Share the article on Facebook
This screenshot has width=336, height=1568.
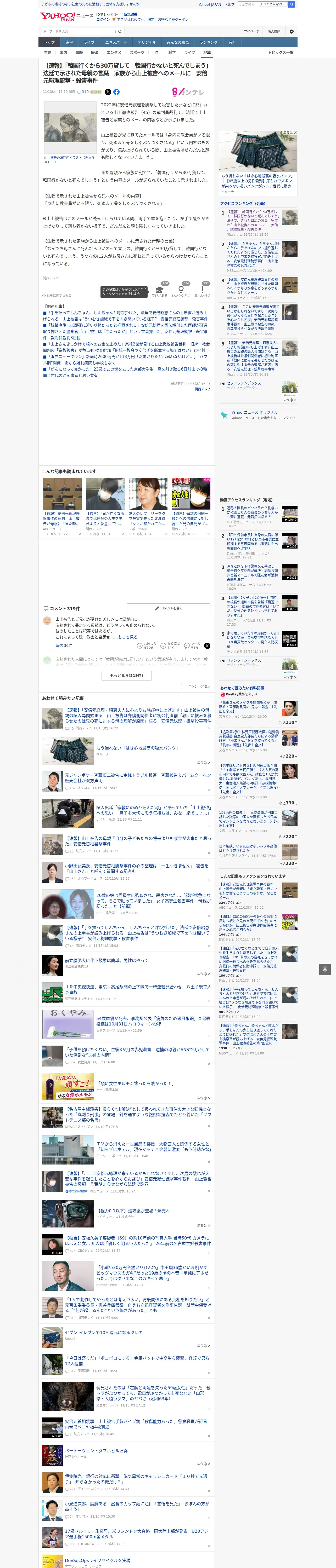pyautogui.click(x=116, y=92)
